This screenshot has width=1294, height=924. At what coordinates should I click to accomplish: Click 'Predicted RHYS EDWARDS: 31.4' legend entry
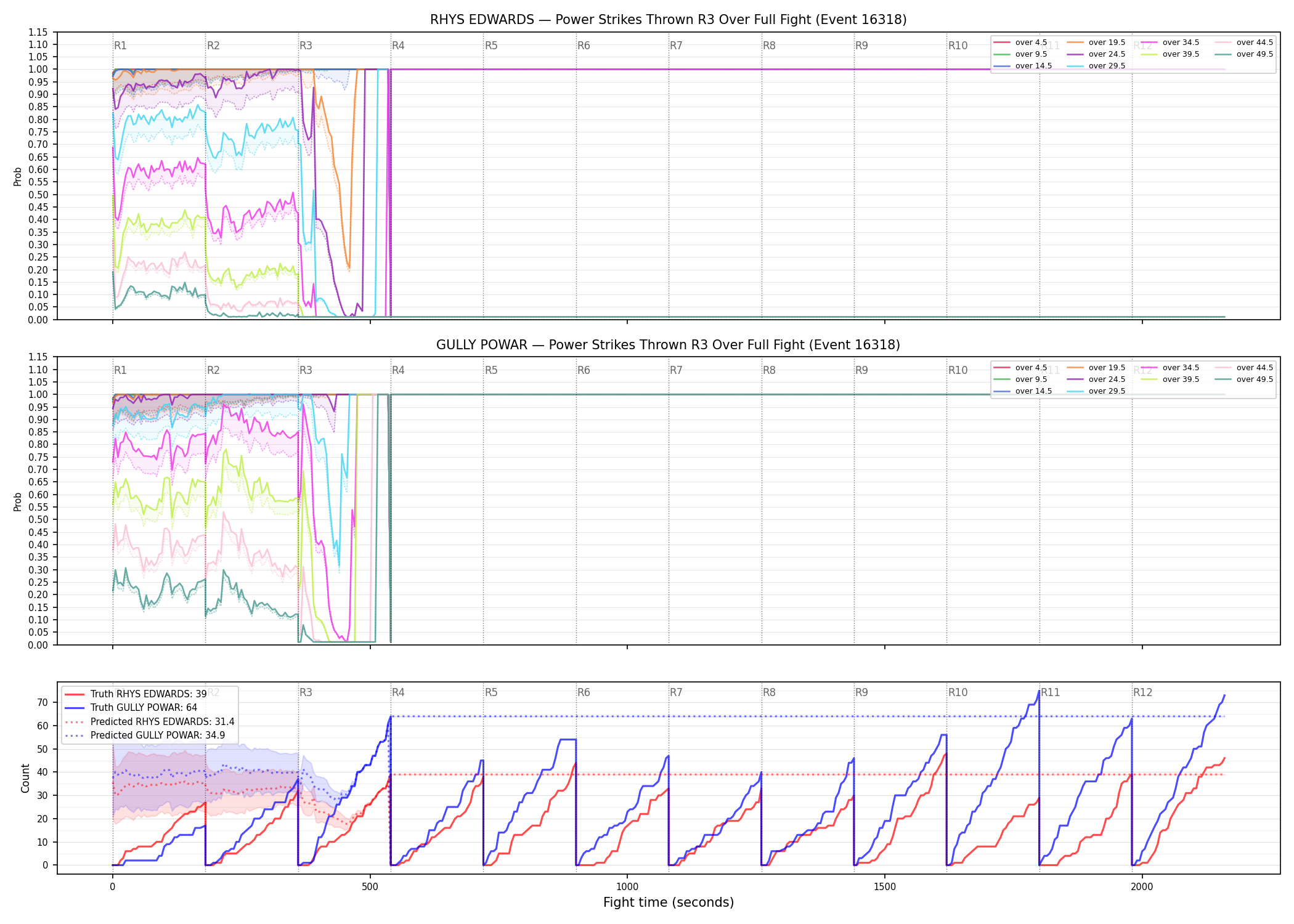[150, 721]
